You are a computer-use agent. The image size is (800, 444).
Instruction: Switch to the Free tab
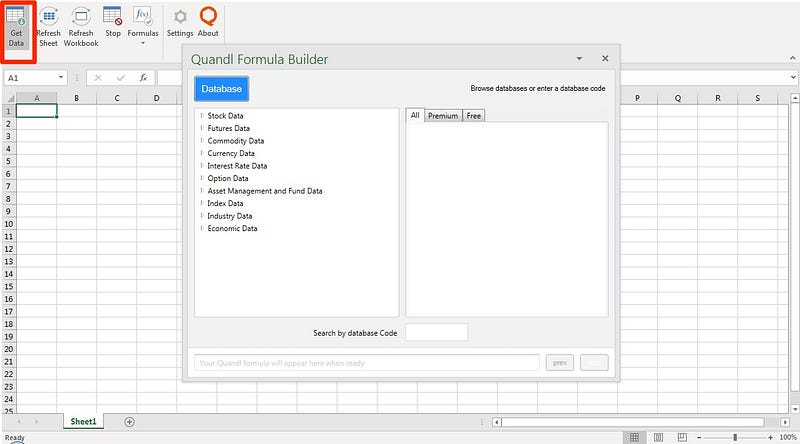(x=473, y=116)
